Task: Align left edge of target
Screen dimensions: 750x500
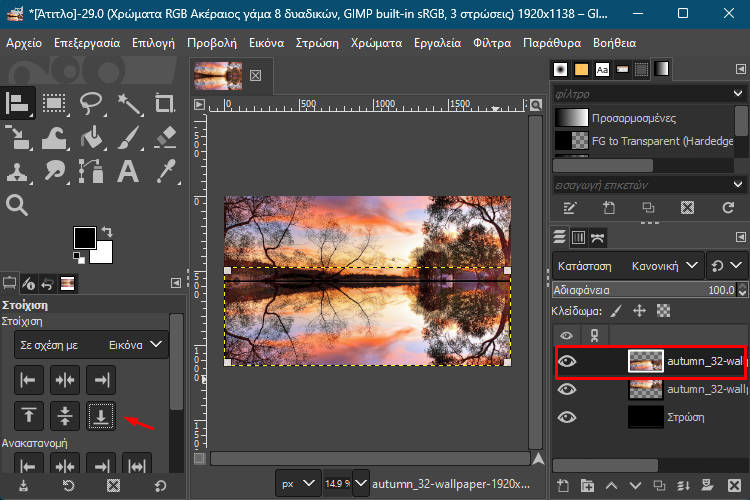Action: tap(29, 380)
